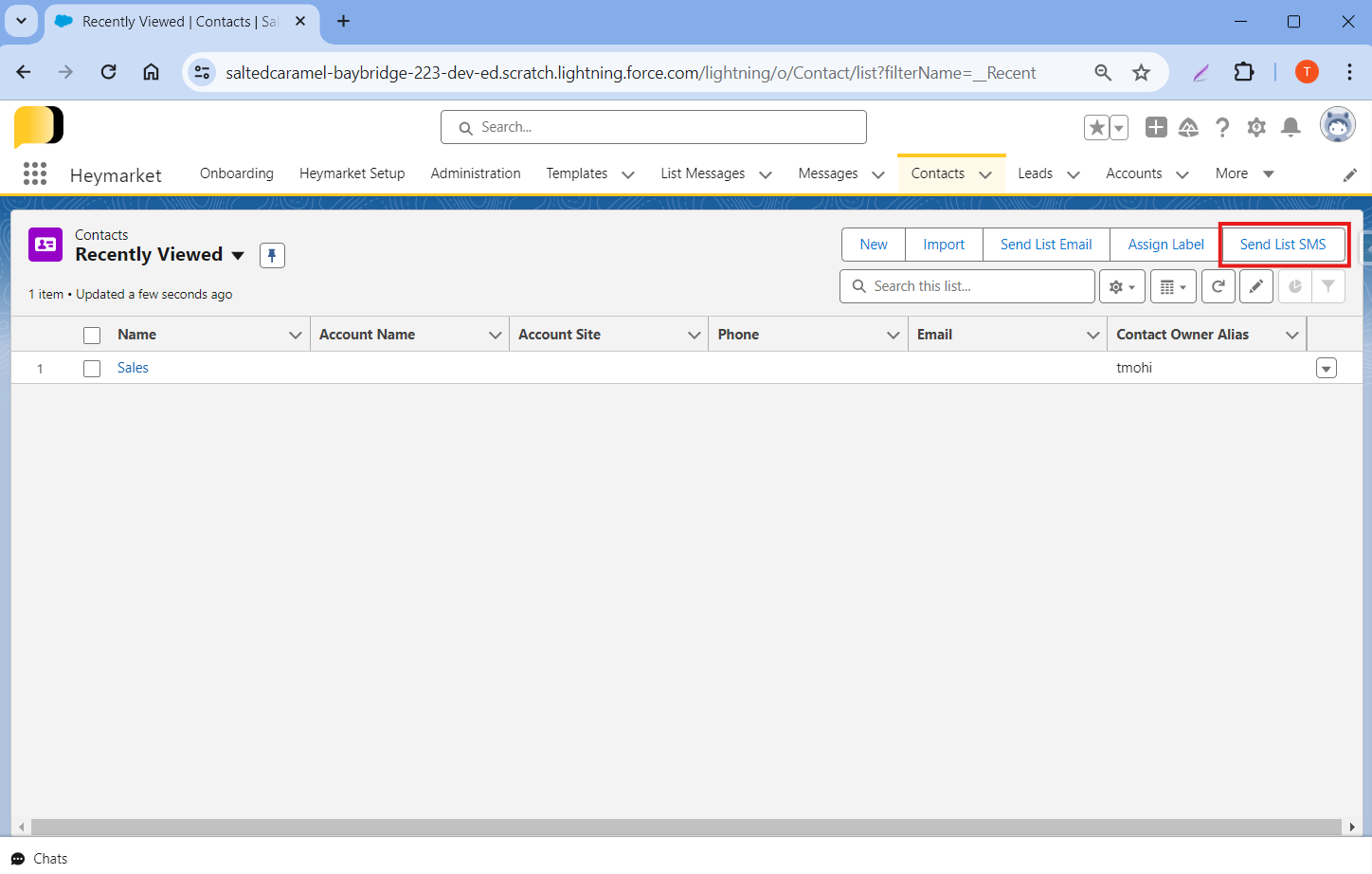Click the Favorites star icon
Viewport: 1372px width, 874px height.
pos(1096,127)
